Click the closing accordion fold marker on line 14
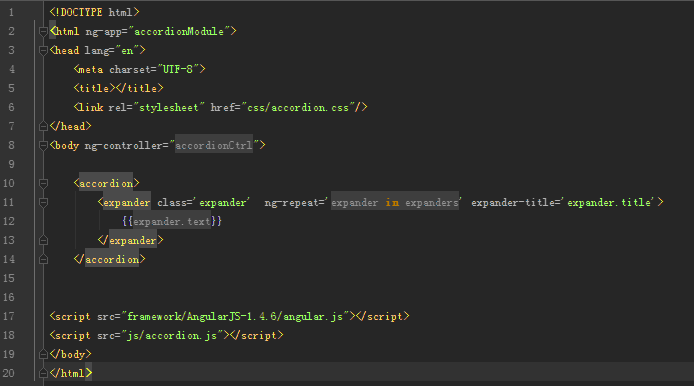Viewport: 694px width, 386px height. point(43,259)
